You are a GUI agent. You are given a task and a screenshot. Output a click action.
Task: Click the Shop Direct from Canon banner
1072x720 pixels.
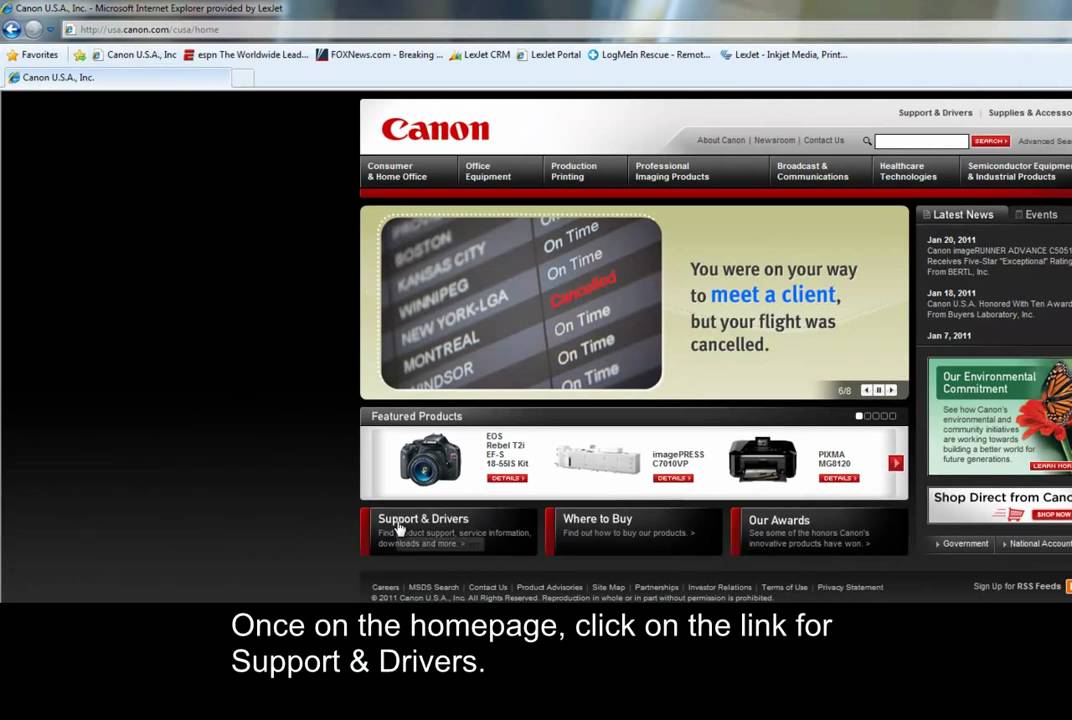coord(1000,505)
